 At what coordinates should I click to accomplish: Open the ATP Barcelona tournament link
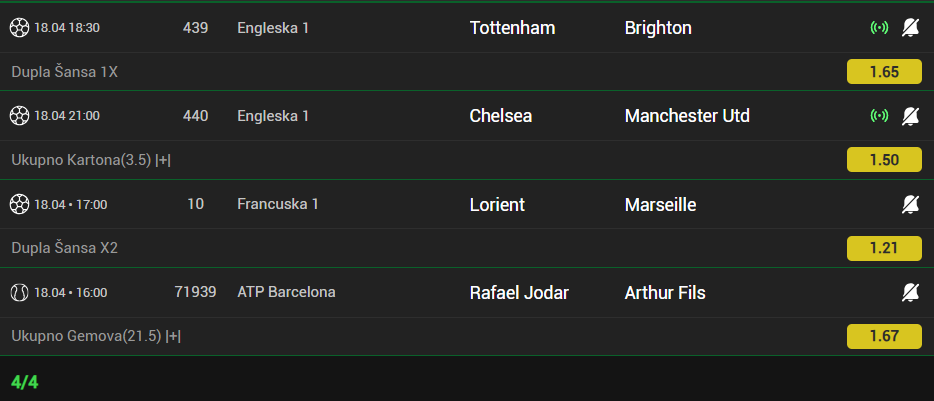point(286,293)
